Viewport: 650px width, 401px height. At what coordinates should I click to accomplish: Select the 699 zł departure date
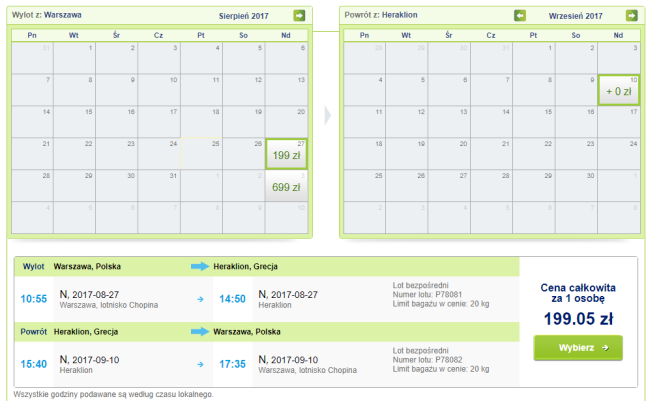tap(286, 187)
